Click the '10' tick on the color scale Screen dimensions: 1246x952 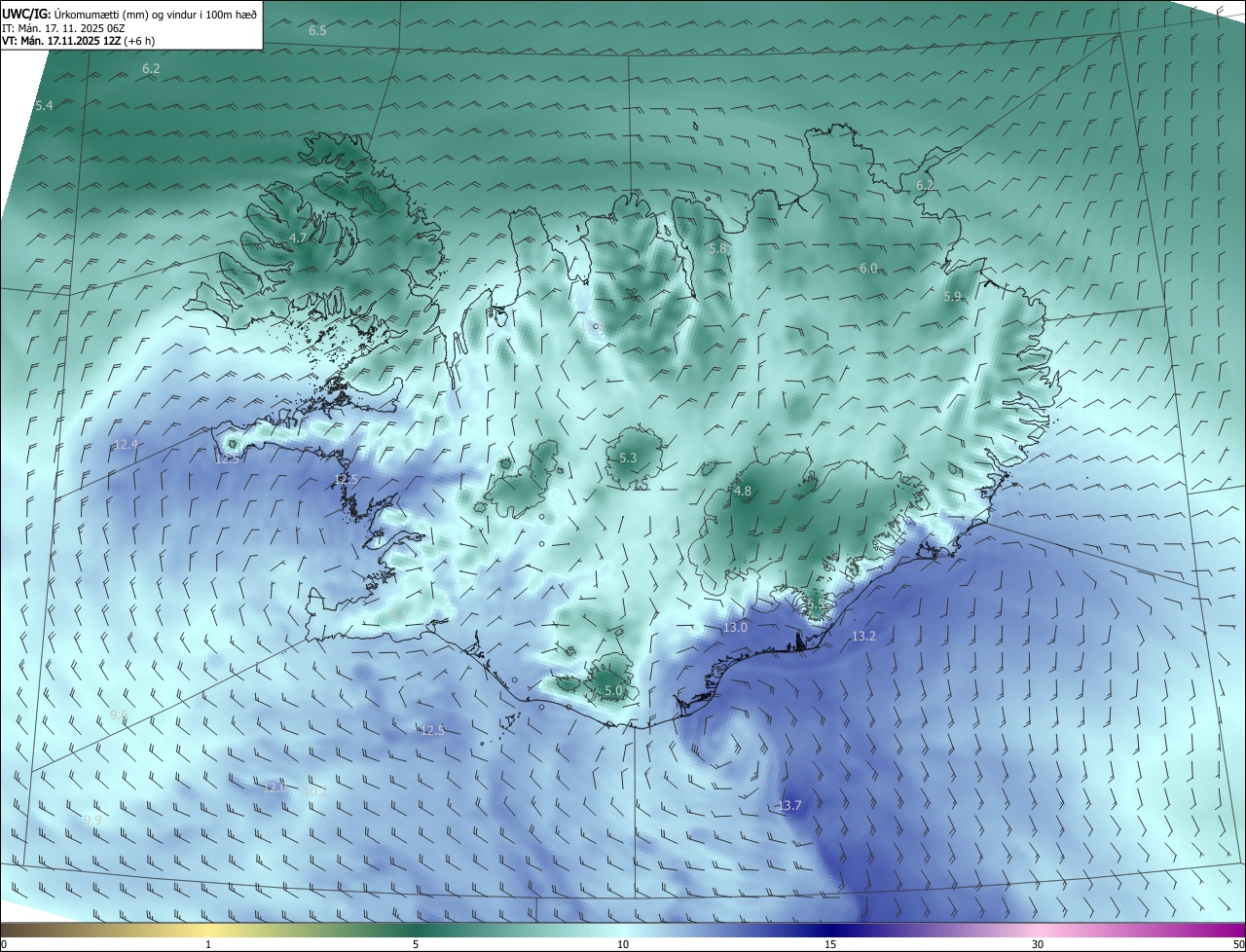623,944
